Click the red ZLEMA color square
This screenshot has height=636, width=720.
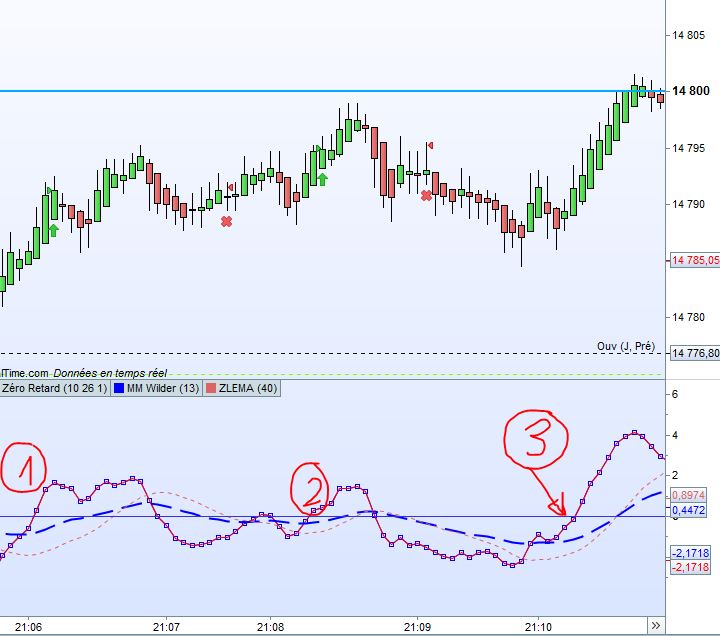click(211, 388)
